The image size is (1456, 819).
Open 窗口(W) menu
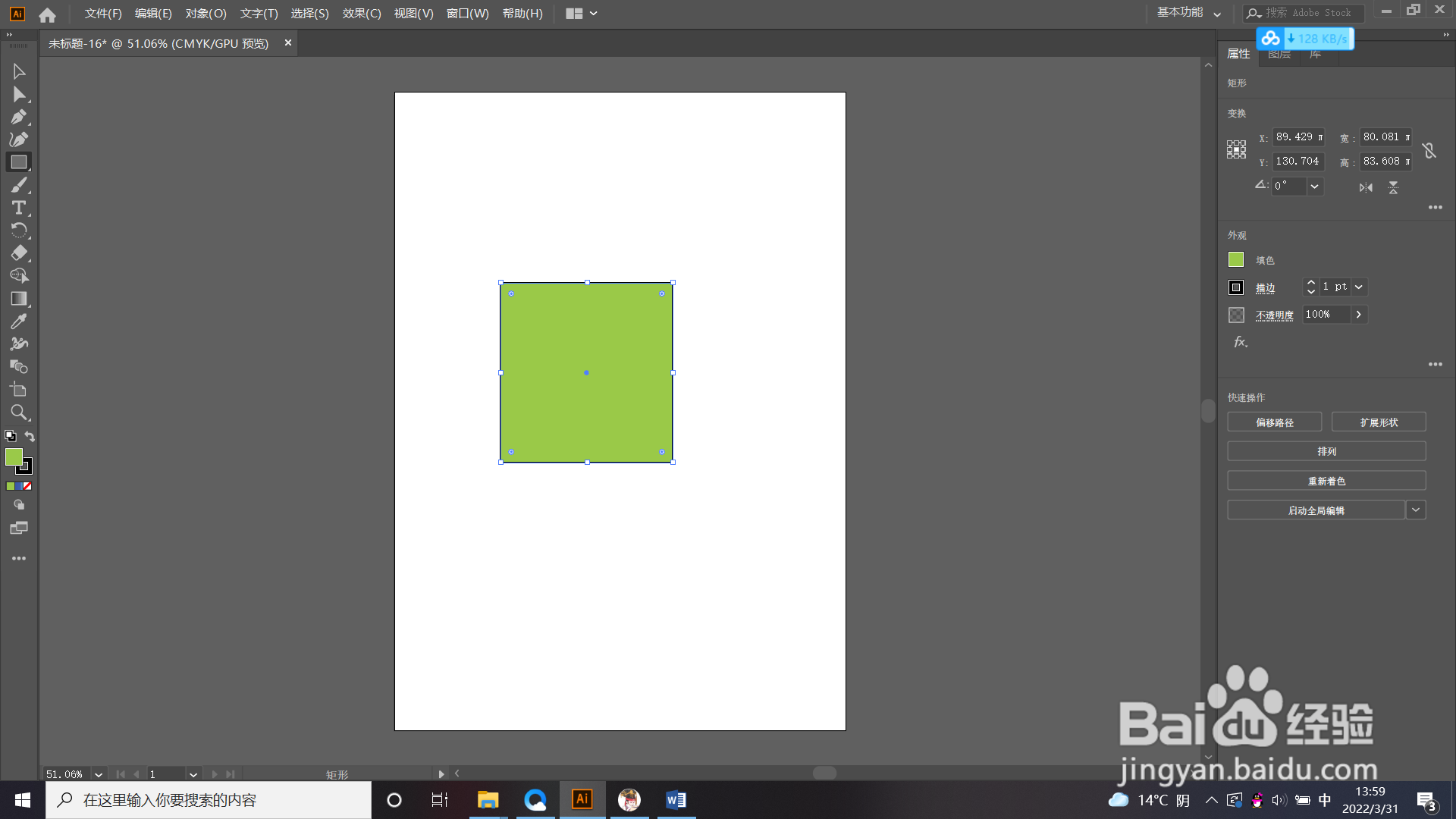pyautogui.click(x=468, y=14)
